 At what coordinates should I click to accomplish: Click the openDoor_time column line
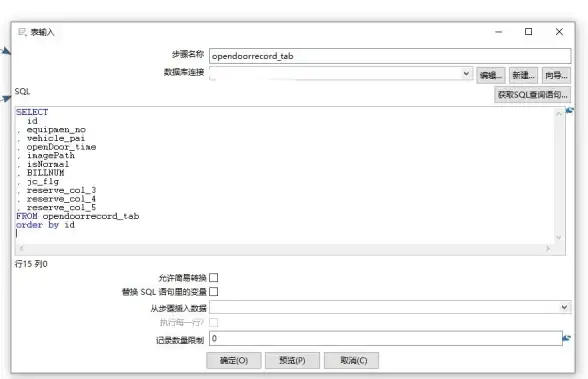(x=57, y=147)
